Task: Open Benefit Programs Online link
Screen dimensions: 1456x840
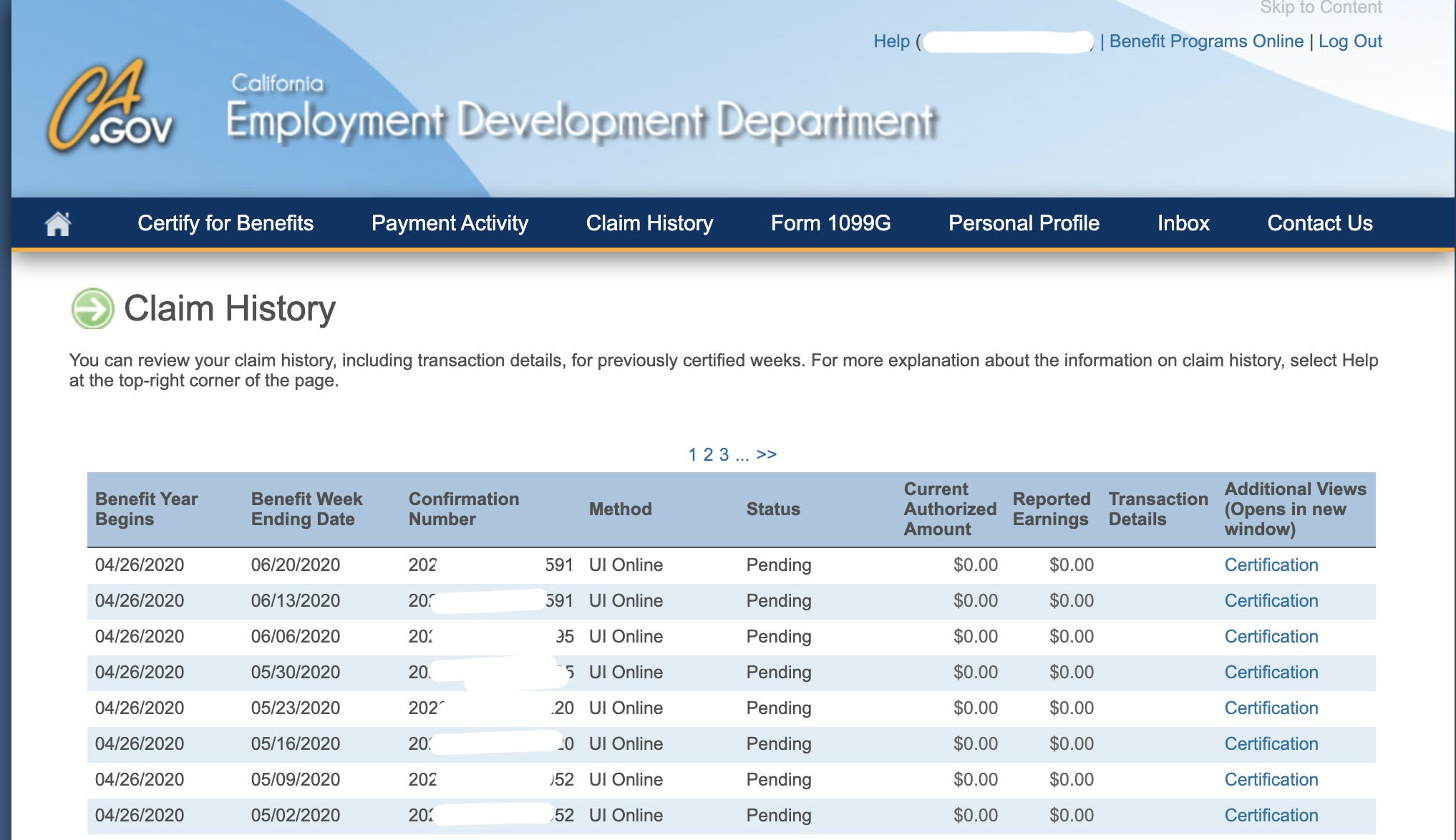Action: pos(1206,41)
